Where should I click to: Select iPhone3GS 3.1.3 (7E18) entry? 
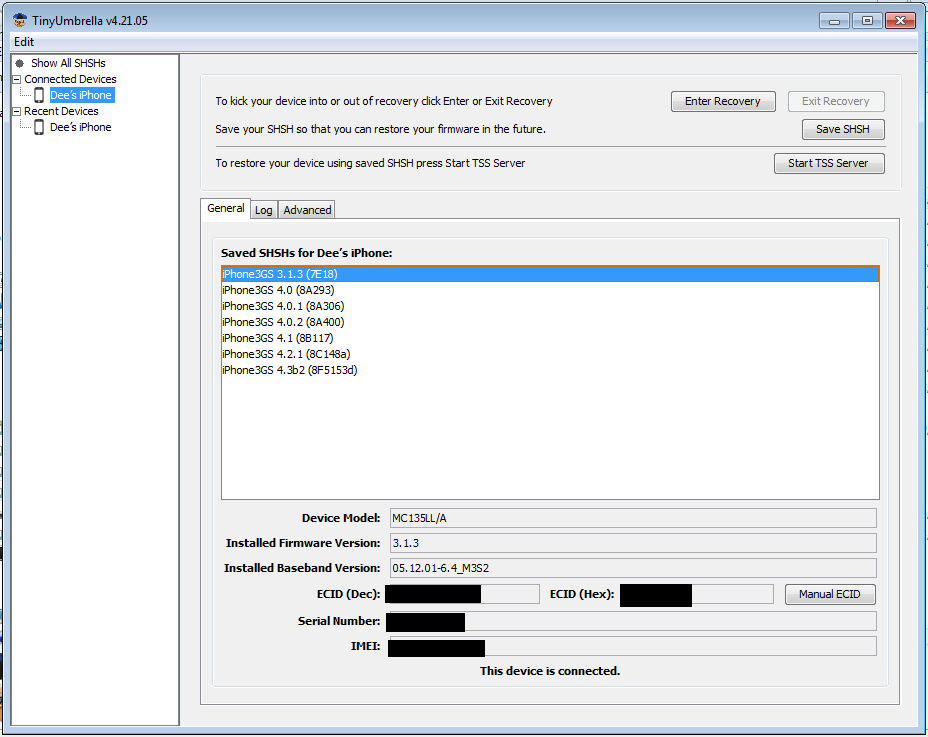click(550, 274)
